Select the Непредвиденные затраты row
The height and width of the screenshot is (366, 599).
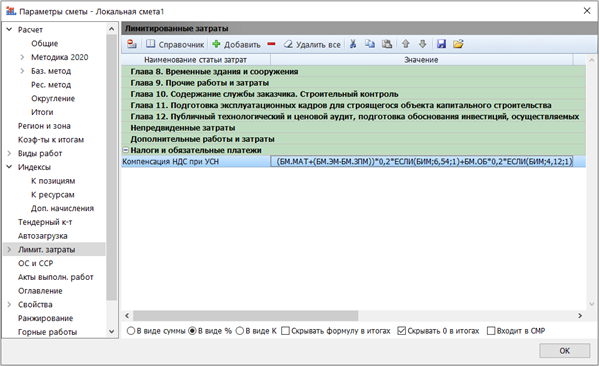[353, 128]
